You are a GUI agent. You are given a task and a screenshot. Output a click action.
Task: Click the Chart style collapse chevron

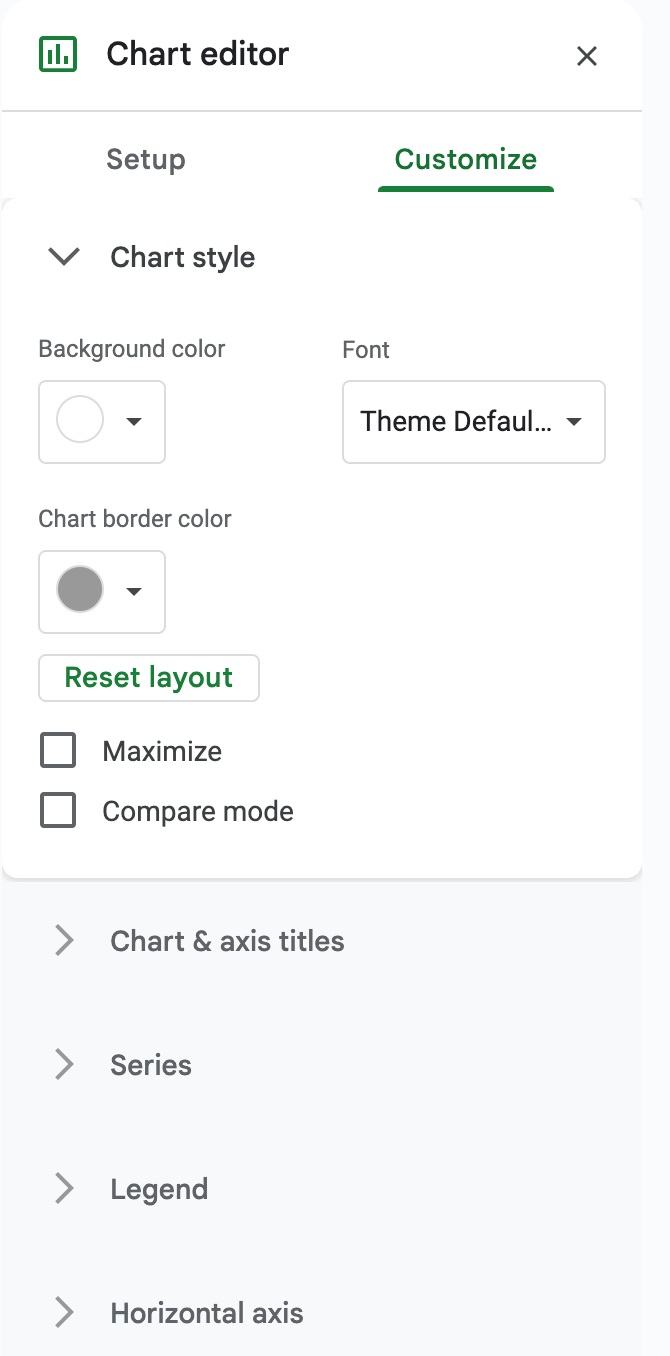[62, 257]
